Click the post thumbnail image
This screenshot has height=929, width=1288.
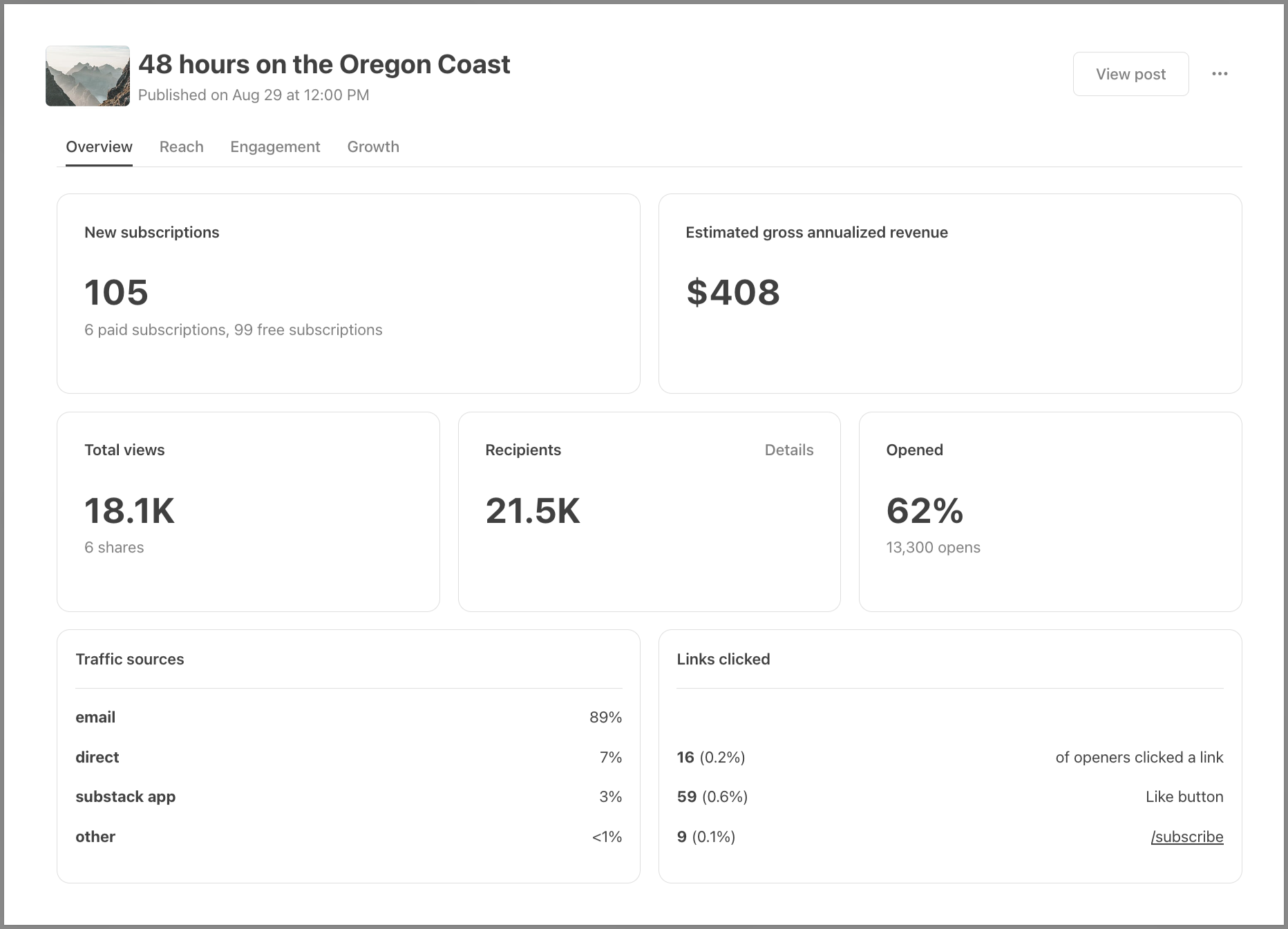87,76
